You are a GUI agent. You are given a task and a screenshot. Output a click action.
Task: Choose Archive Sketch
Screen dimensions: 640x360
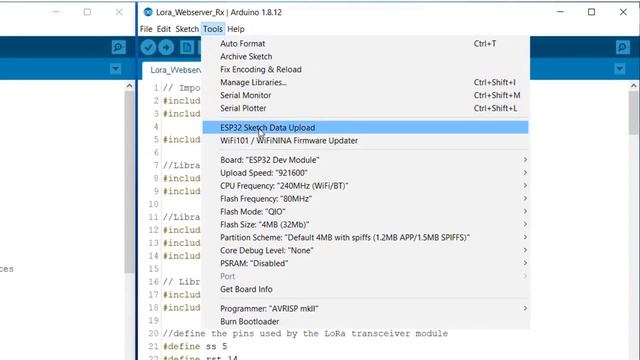coord(365,56)
